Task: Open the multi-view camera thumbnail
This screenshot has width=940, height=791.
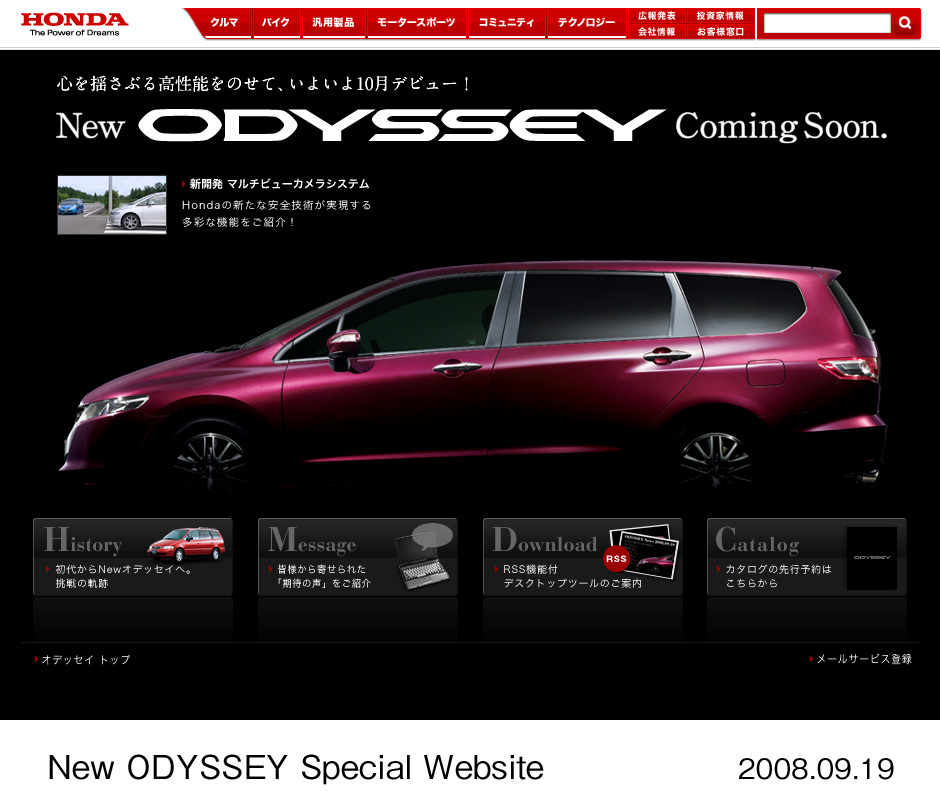Action: click(112, 205)
